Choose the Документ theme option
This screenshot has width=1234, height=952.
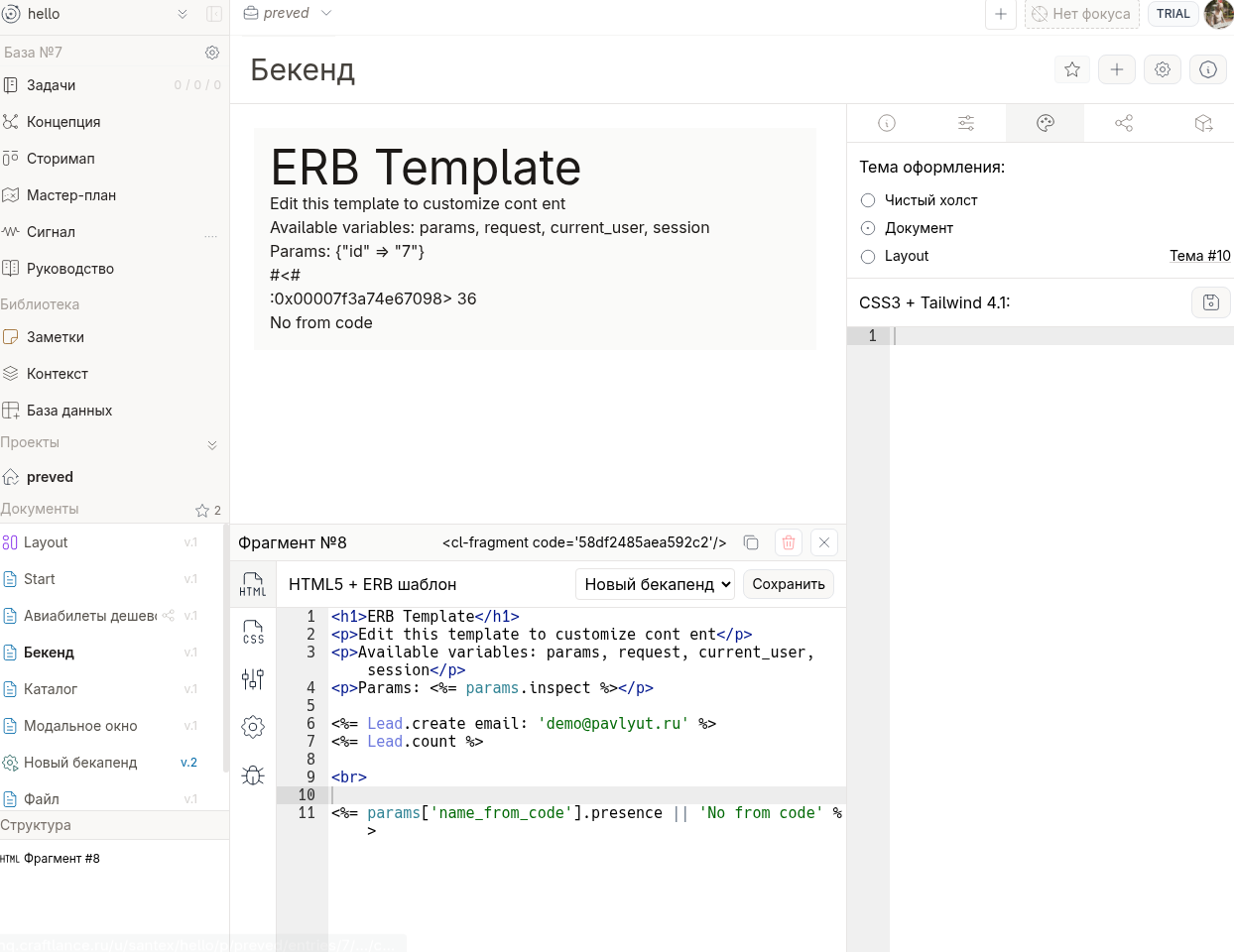click(x=868, y=228)
